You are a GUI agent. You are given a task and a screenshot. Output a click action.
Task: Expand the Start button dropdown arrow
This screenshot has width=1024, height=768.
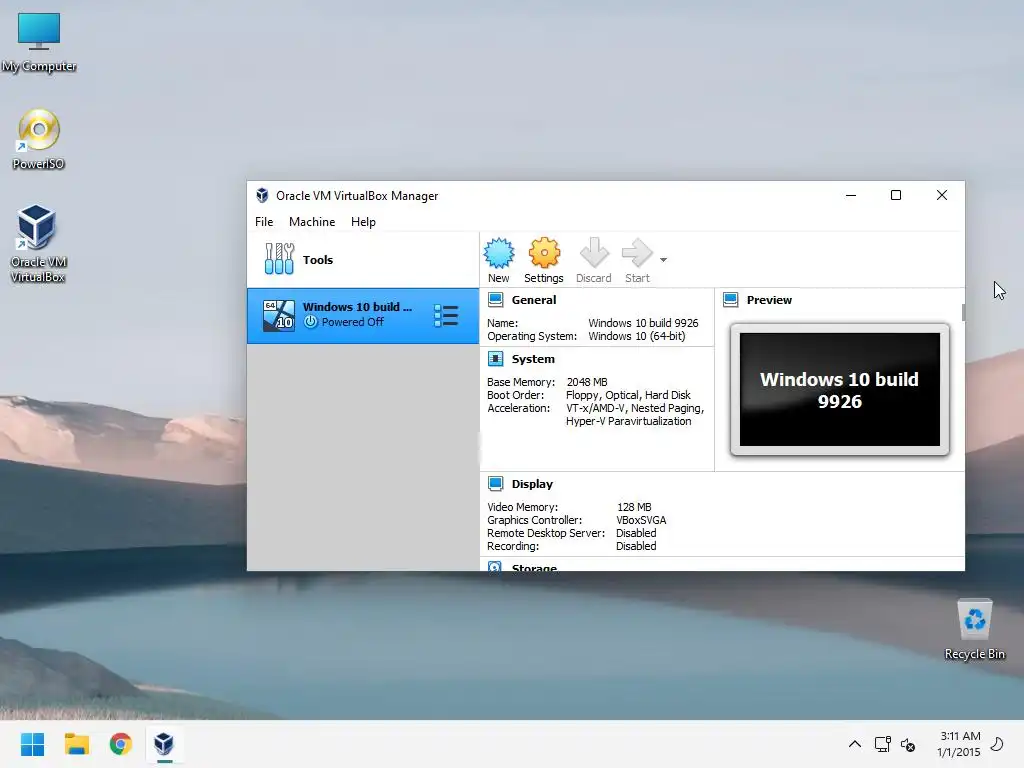(x=664, y=260)
